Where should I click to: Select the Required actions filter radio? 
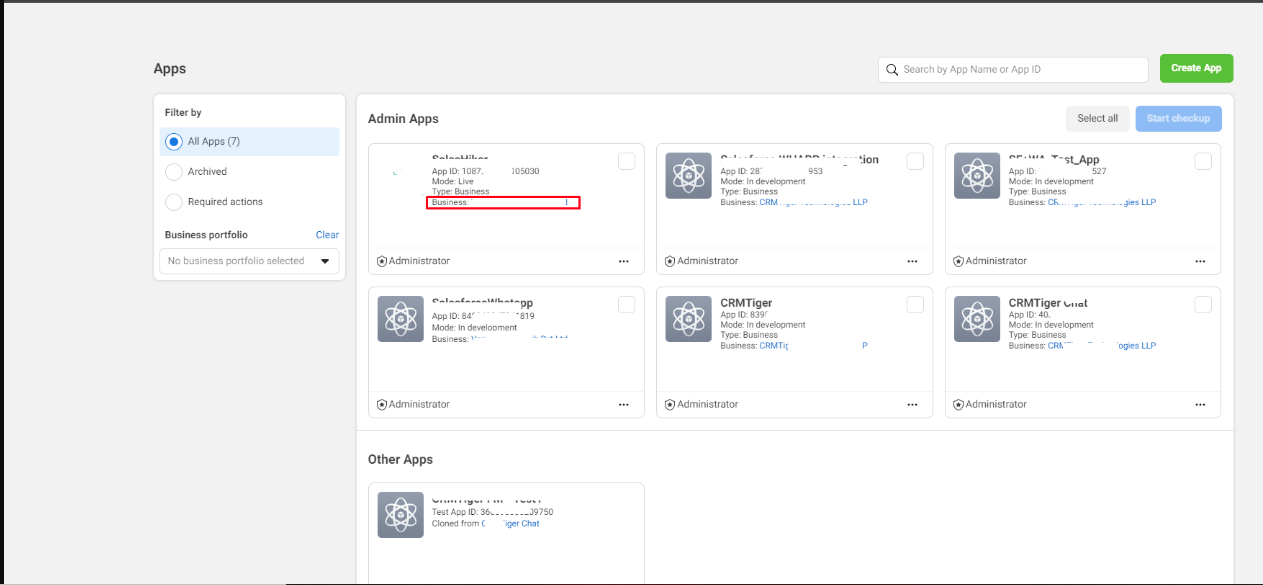pos(174,202)
